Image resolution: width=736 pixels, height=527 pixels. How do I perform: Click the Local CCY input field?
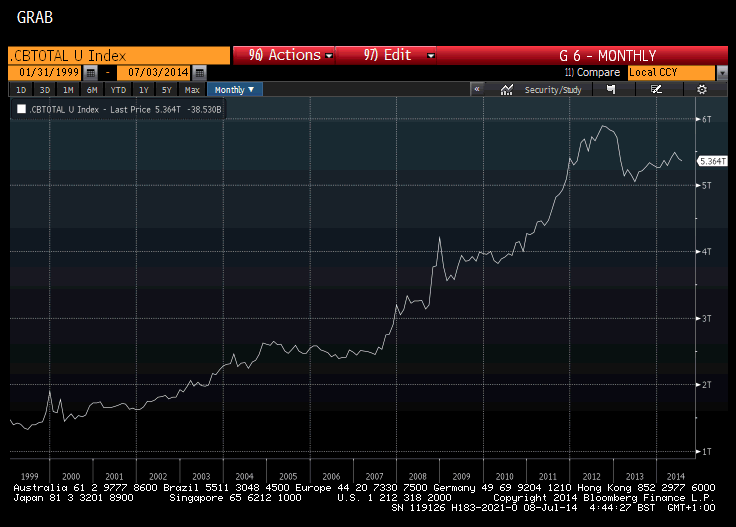click(671, 73)
